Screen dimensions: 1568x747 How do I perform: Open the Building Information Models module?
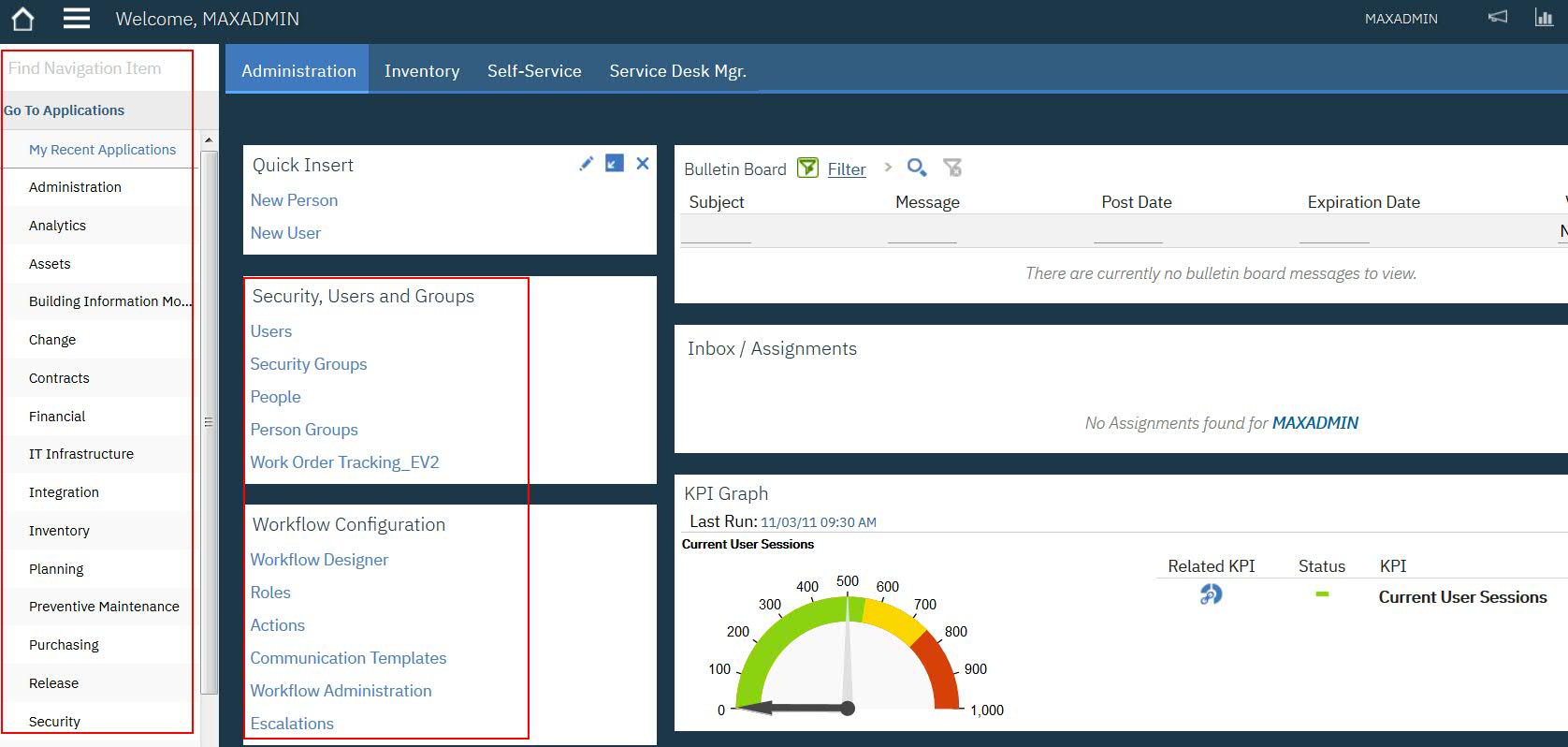(x=110, y=301)
